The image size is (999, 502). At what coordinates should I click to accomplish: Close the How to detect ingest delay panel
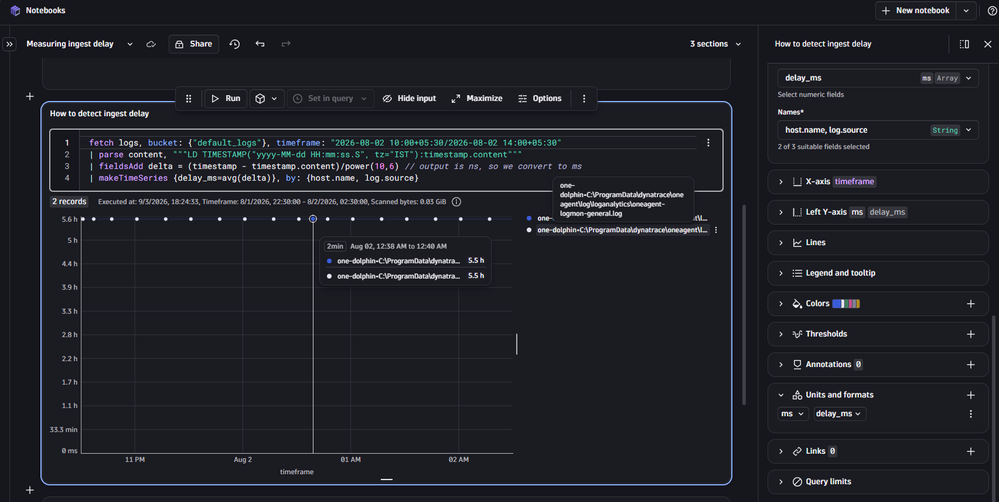[x=988, y=44]
